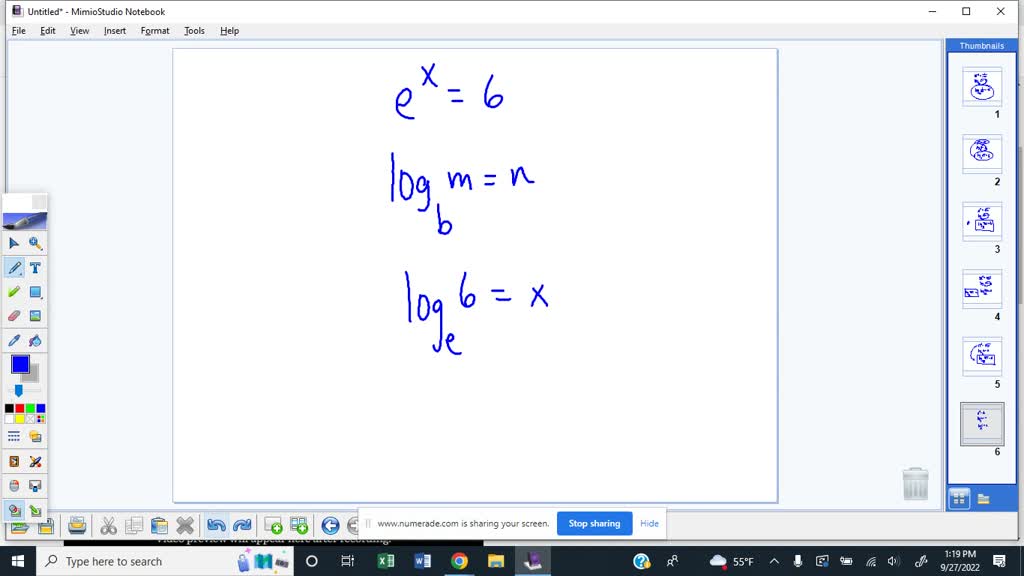Hide the screen sharing notification bar

tap(649, 523)
